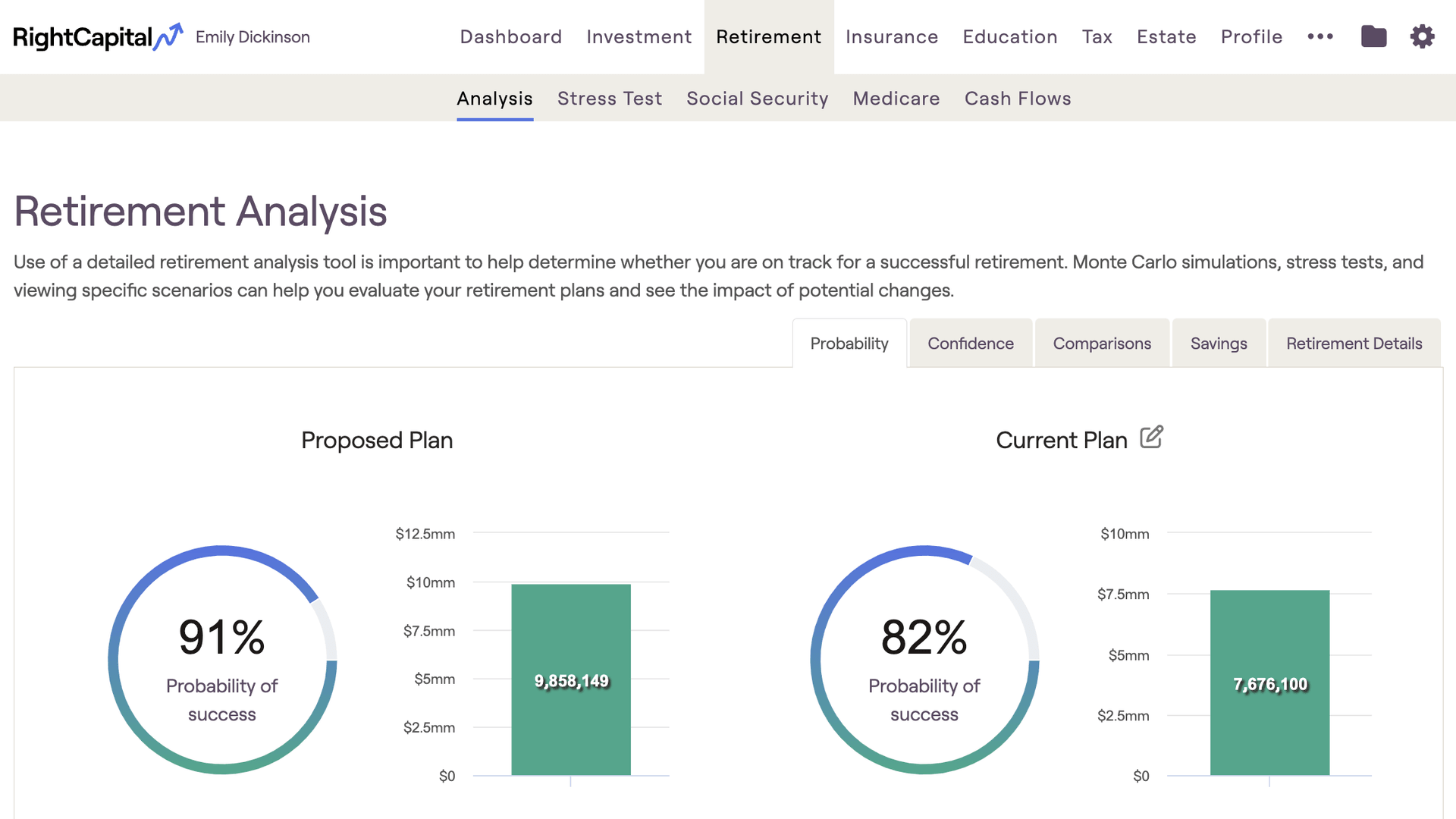This screenshot has height=819, width=1456.
Task: Switch to the Confidence tab
Action: (971, 344)
